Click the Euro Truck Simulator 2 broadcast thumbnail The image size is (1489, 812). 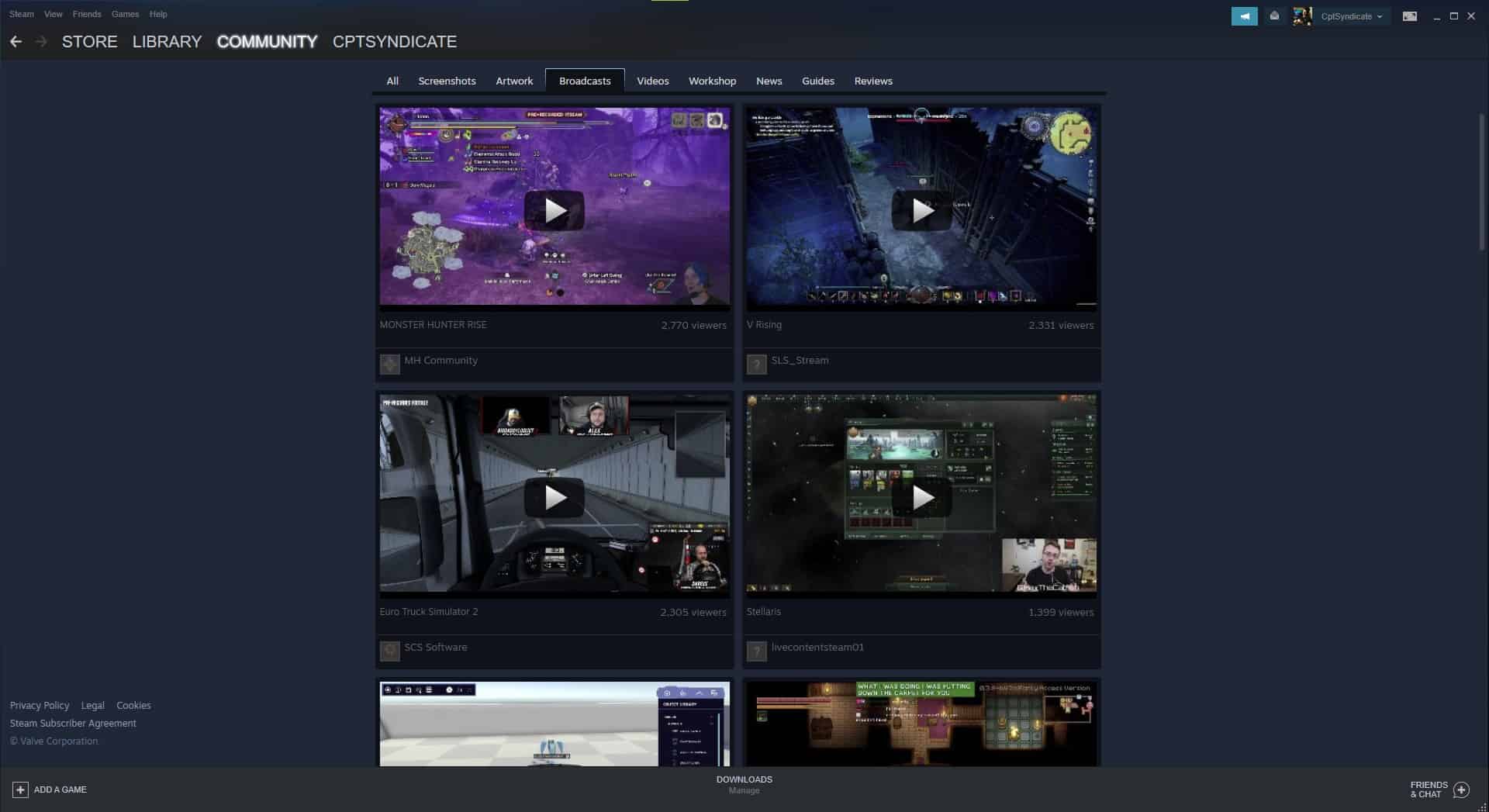tap(554, 496)
